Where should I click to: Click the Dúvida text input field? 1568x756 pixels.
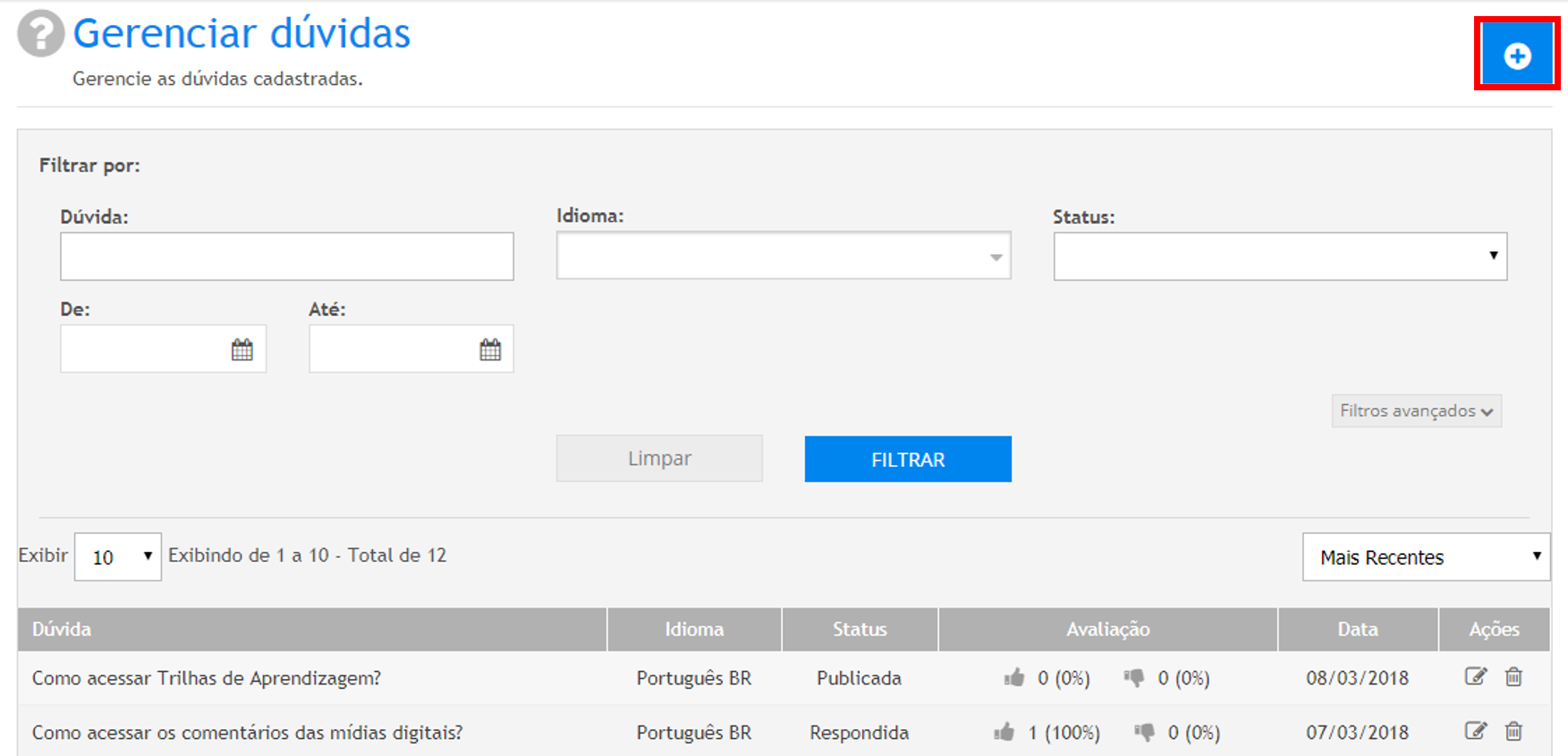286,257
